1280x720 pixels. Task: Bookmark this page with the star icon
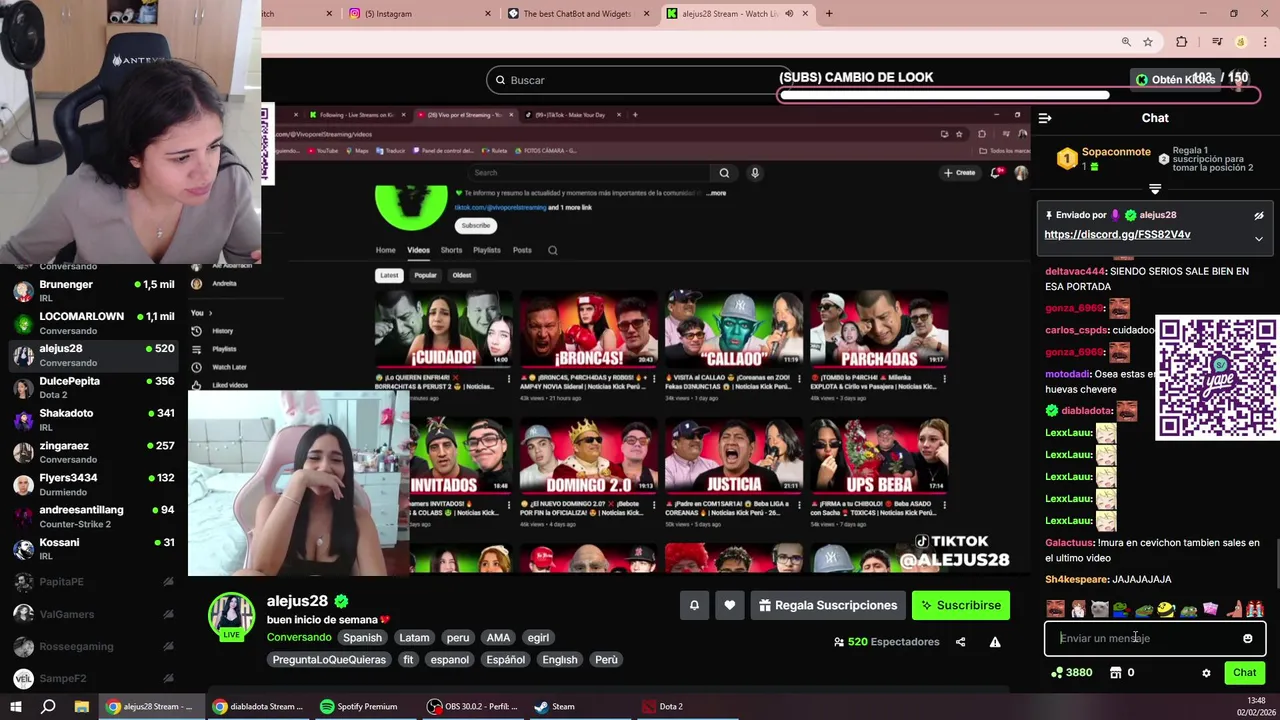coord(1148,42)
